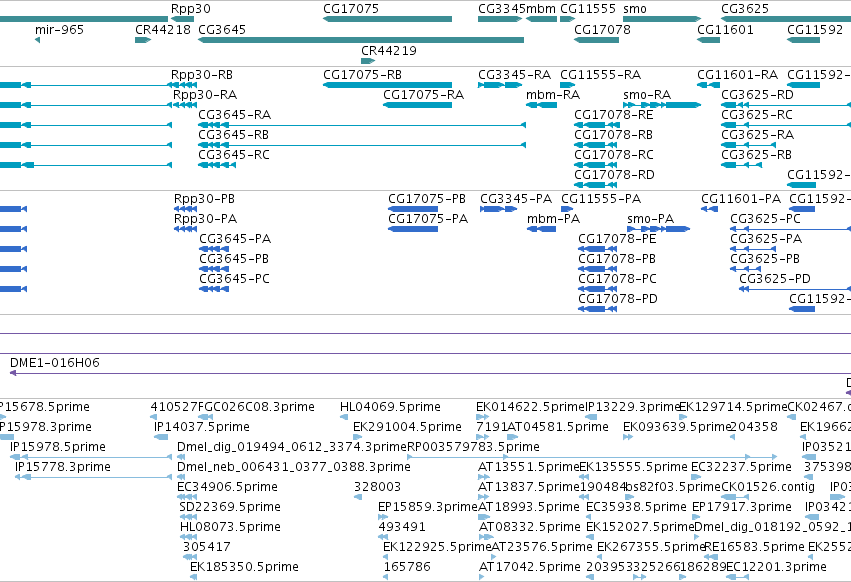Click the smo gene label
Viewport: 851px width, 582px height.
tap(635, 9)
